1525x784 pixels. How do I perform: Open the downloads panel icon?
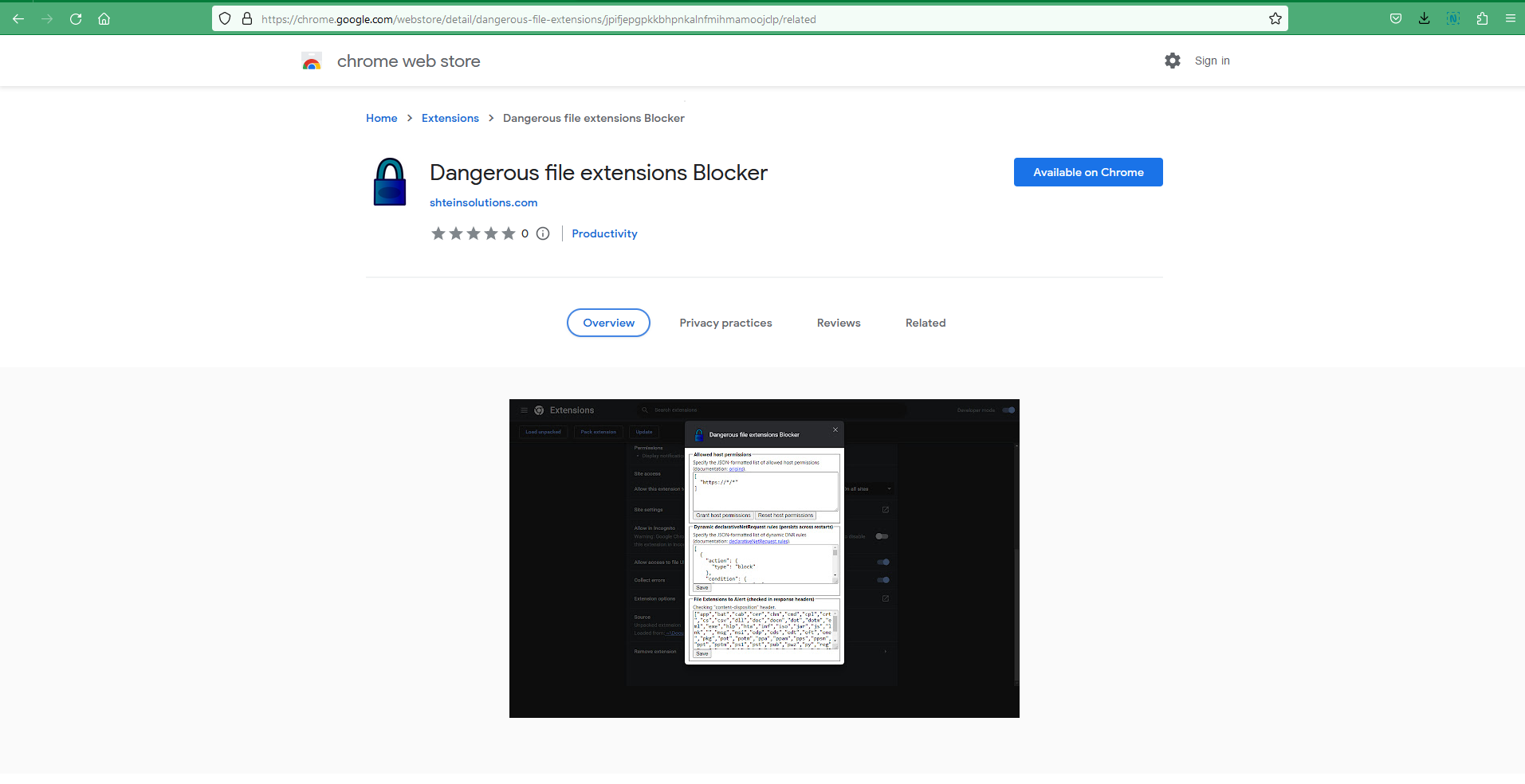(1424, 19)
